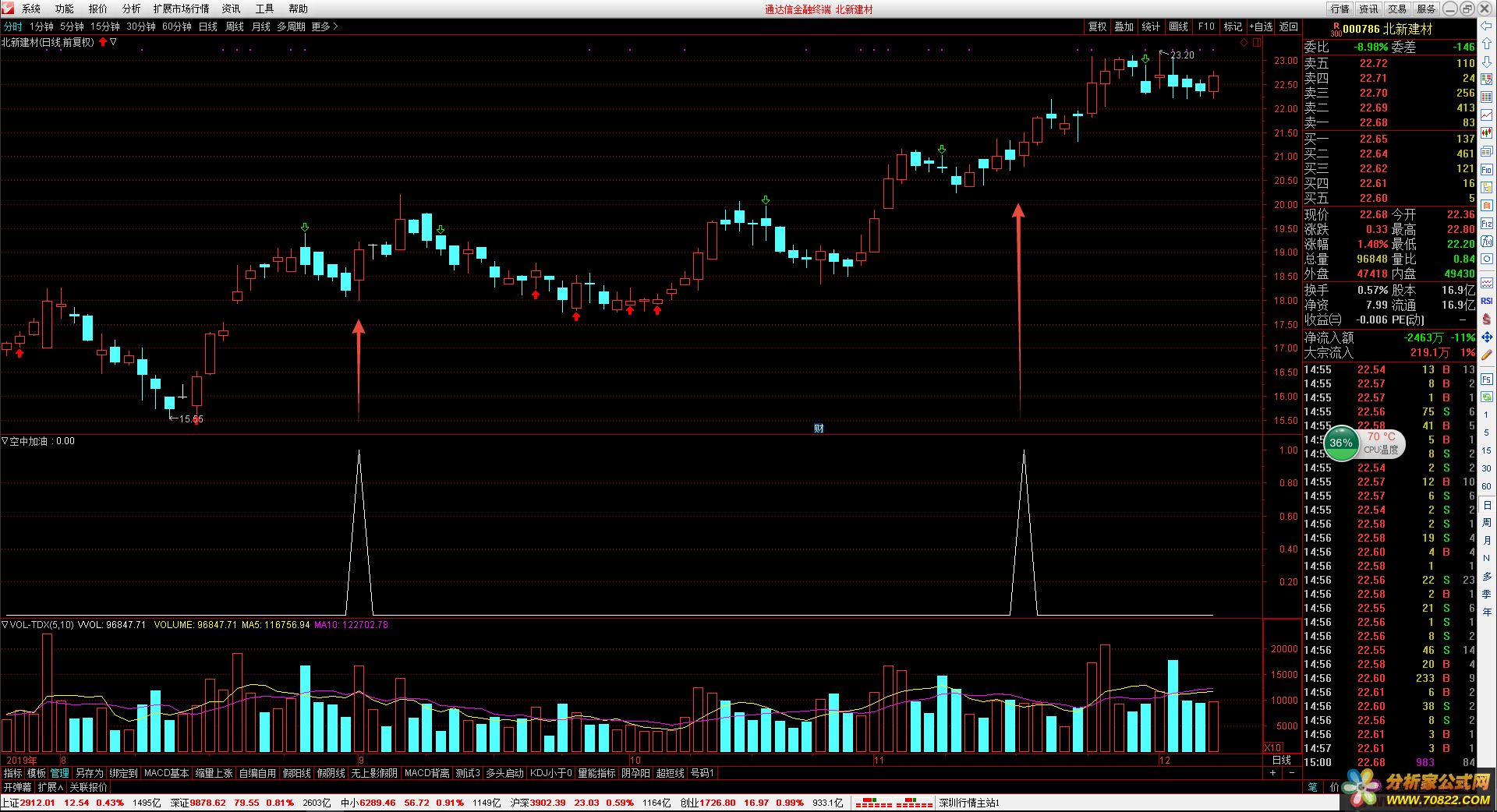Open the line chart icon in sidebar
The width and height of the screenshot is (1497, 812).
pyautogui.click(x=1487, y=115)
